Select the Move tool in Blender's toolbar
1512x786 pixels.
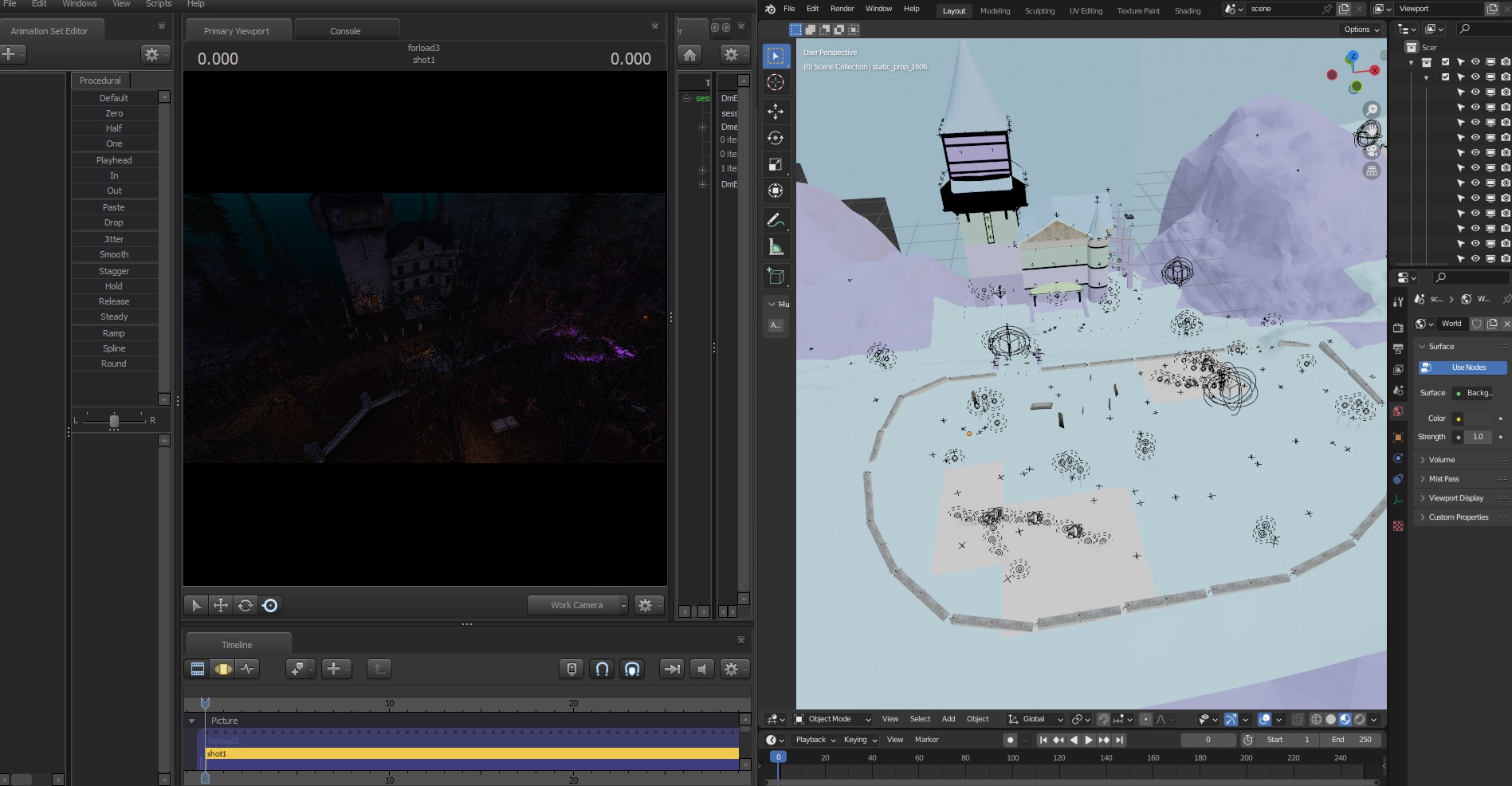pyautogui.click(x=776, y=112)
